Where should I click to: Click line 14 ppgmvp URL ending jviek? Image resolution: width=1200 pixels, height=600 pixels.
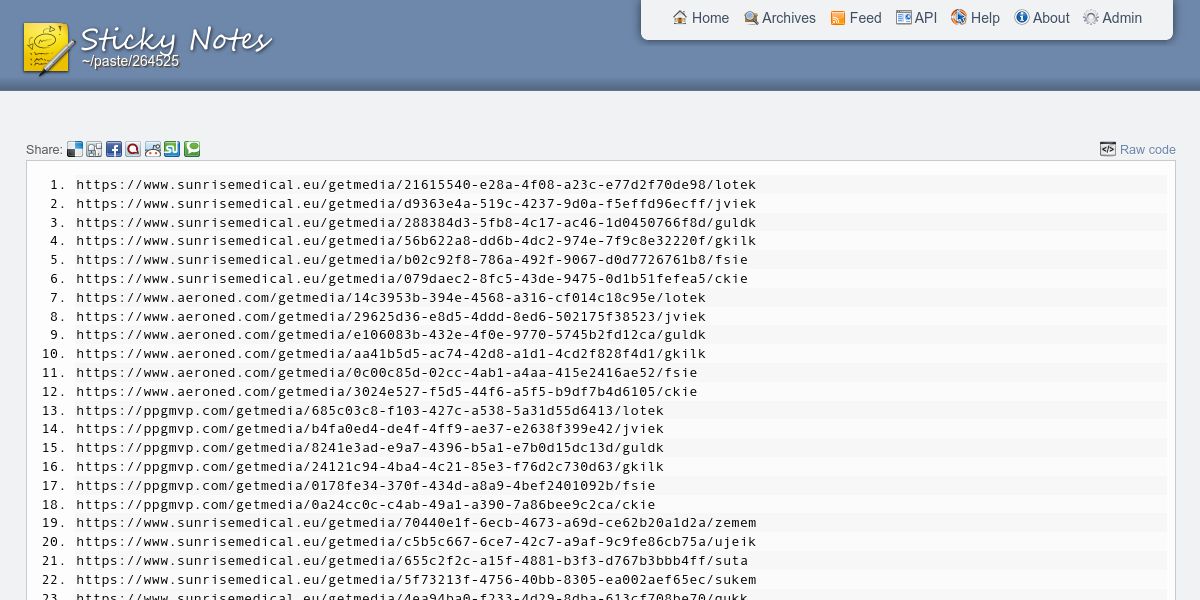pyautogui.click(x=370, y=429)
